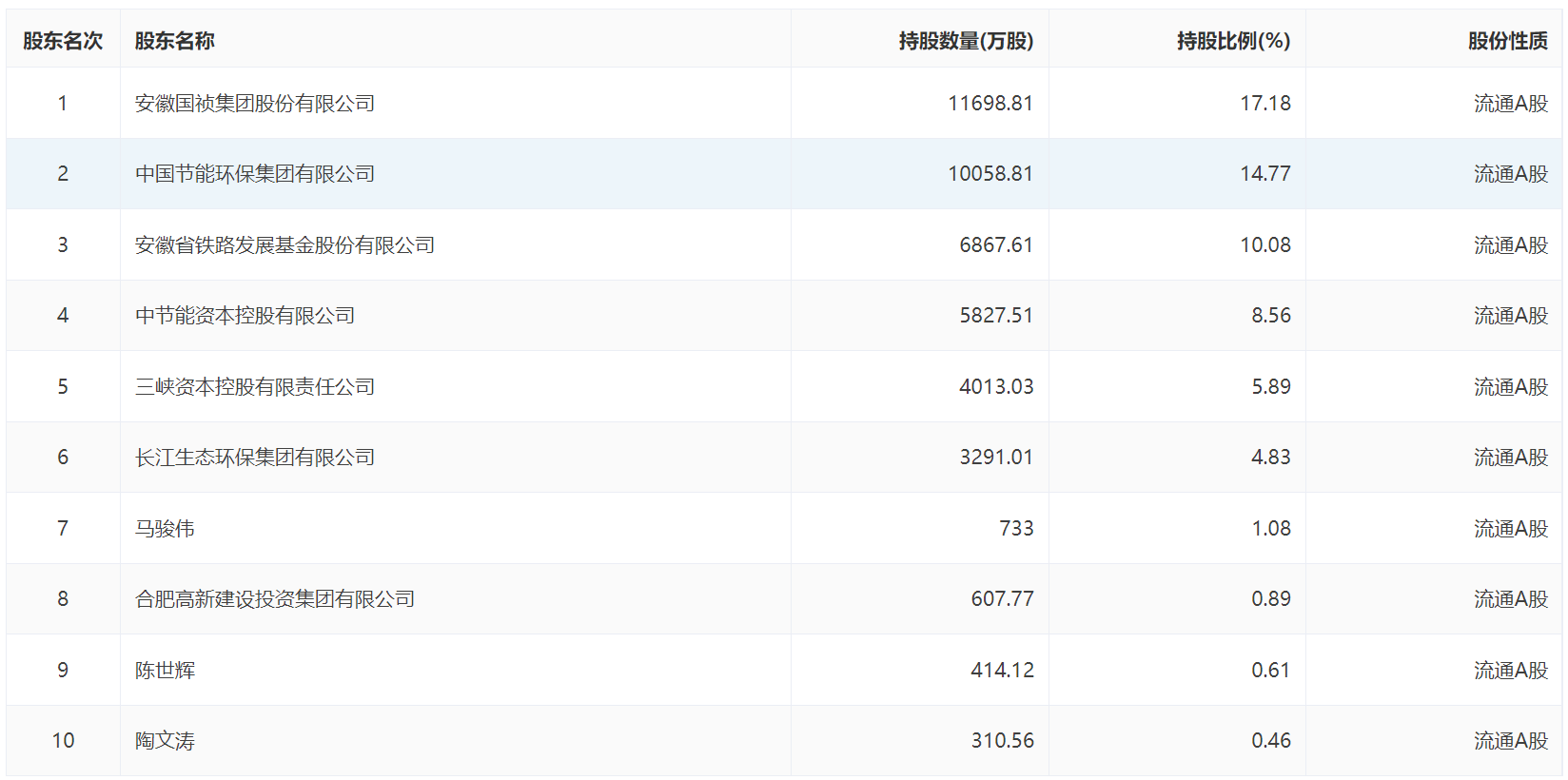
Task: Click the 股份性质 column header
Action: (x=1507, y=41)
